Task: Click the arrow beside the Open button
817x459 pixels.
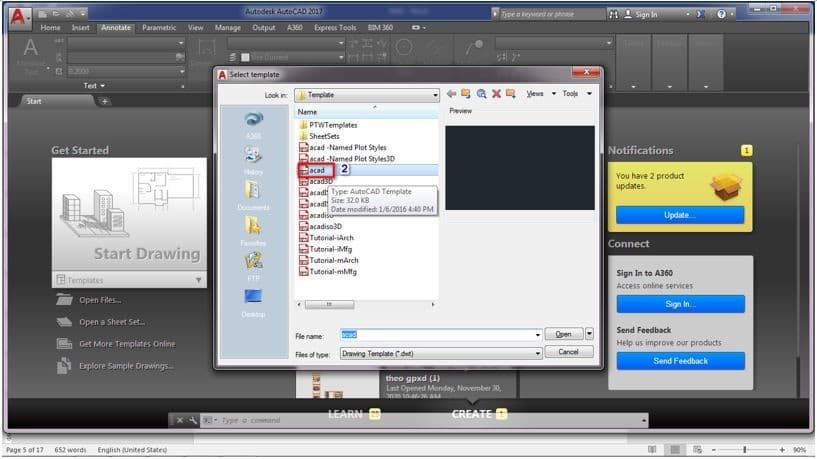Action: [589, 334]
